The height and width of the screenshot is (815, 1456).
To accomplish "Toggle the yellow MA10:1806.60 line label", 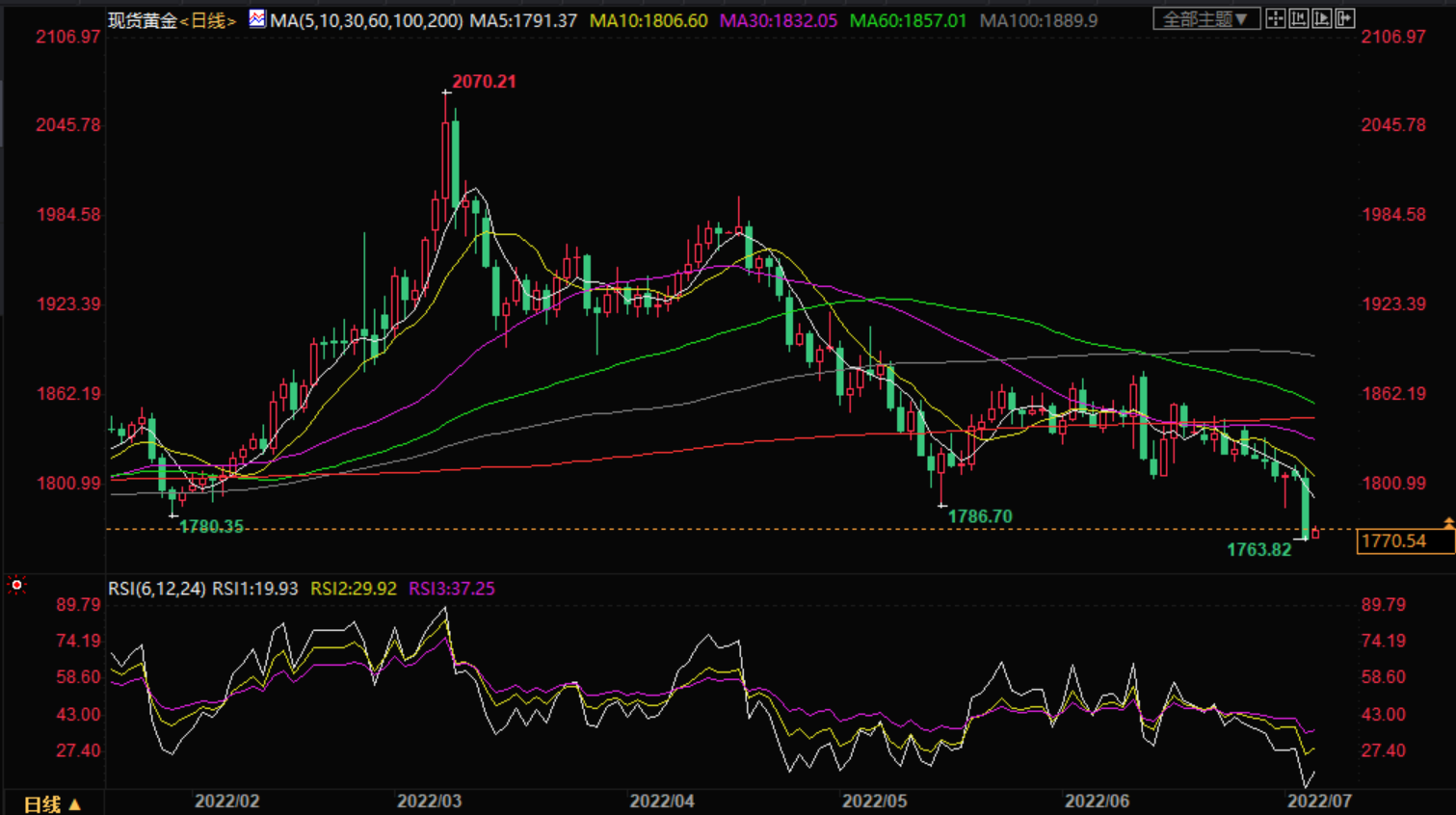I will pos(649,20).
